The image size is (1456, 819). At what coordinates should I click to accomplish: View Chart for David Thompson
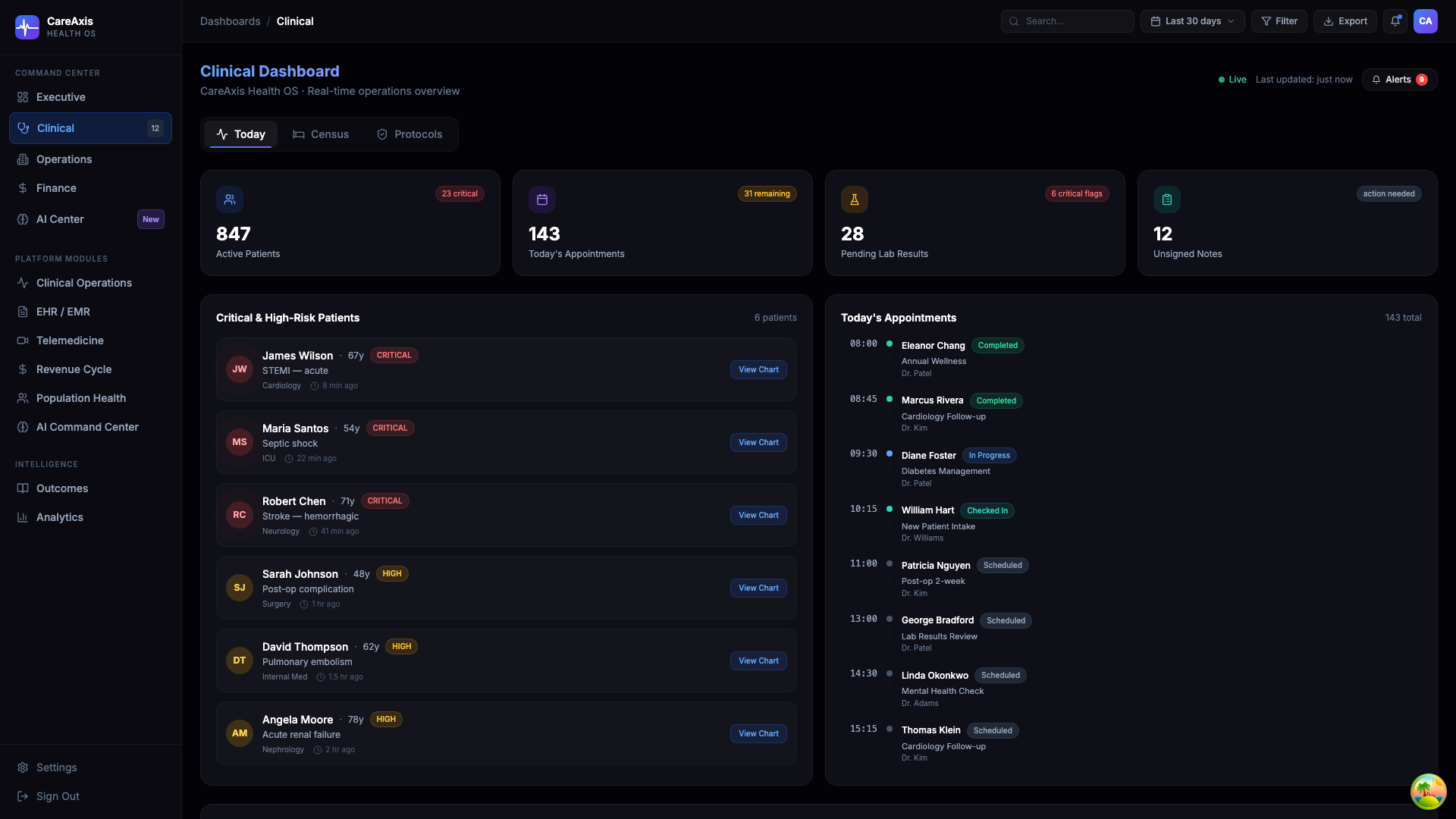(x=758, y=661)
